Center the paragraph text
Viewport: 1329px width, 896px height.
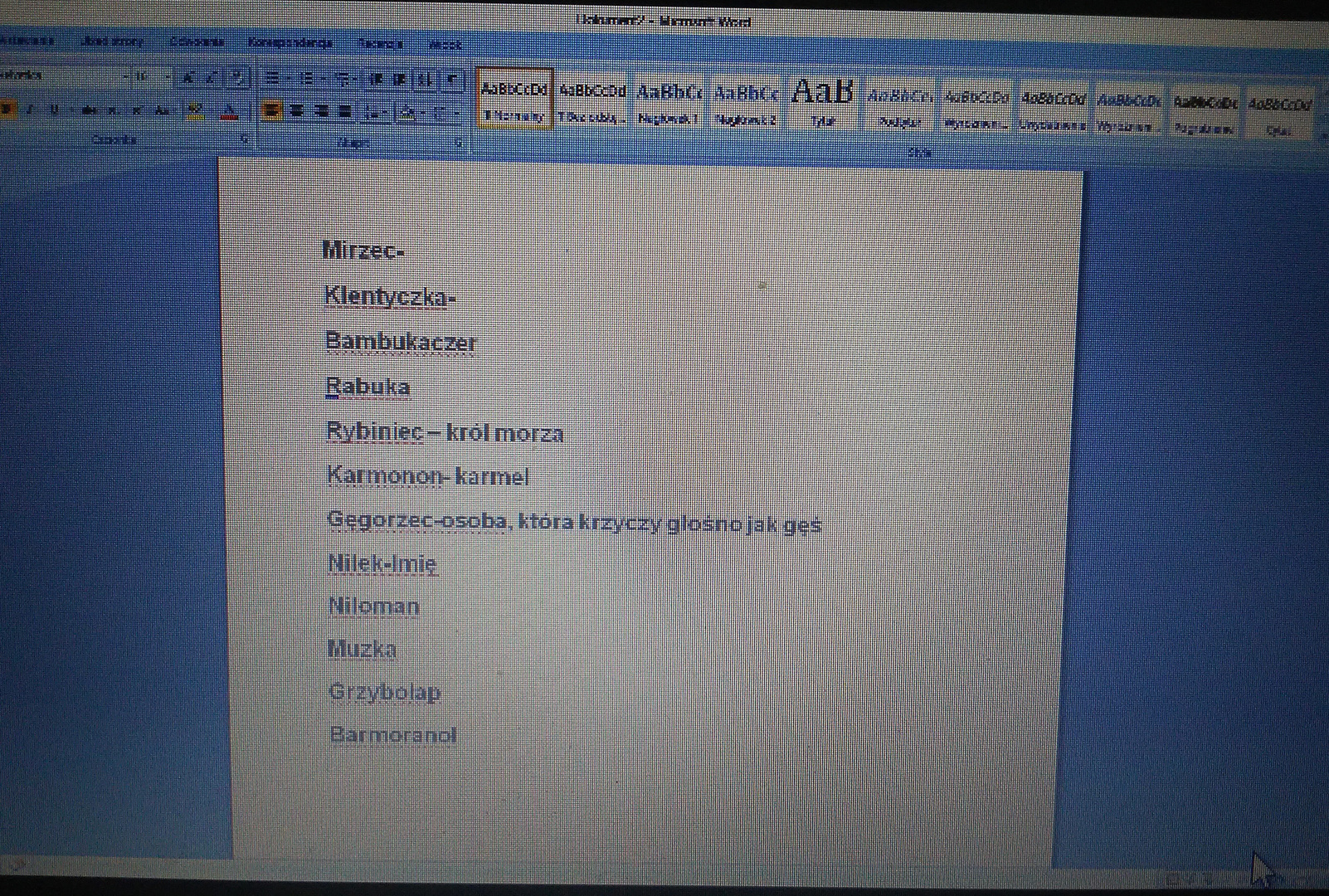[x=296, y=111]
